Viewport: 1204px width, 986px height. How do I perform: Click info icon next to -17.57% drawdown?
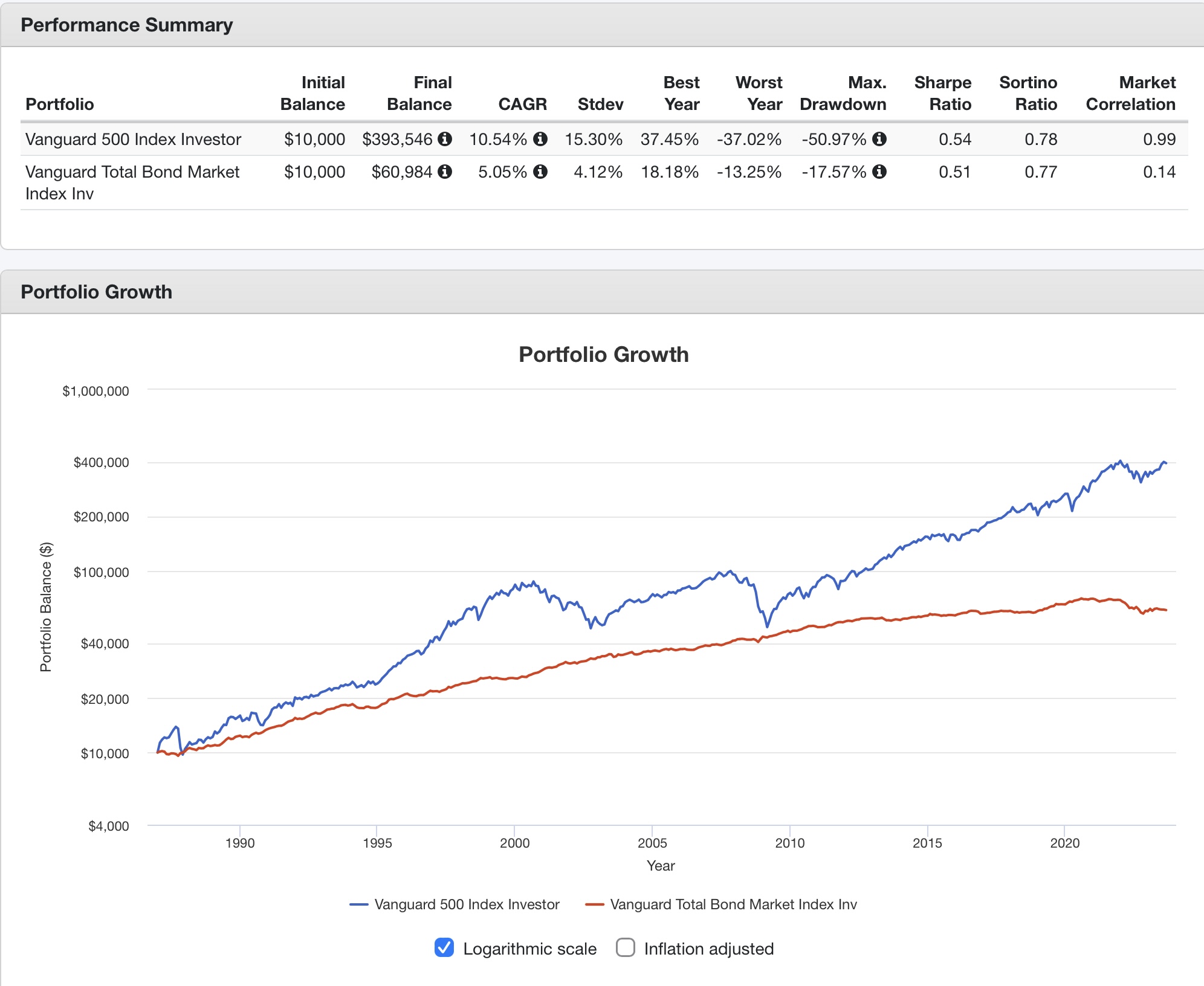coord(879,172)
